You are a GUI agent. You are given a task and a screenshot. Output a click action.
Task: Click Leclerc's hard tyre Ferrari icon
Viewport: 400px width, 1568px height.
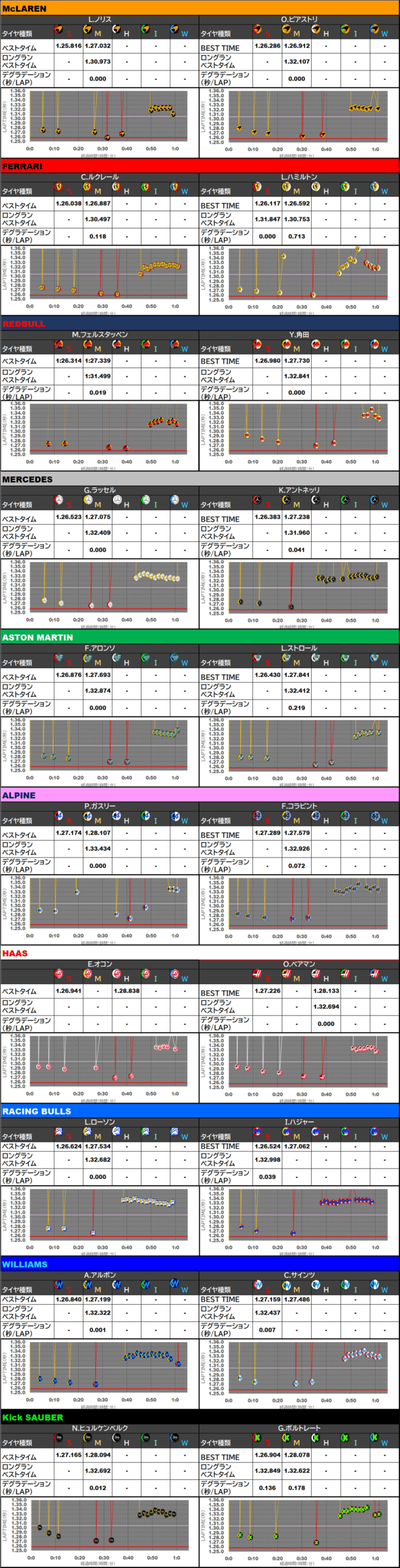(116, 187)
